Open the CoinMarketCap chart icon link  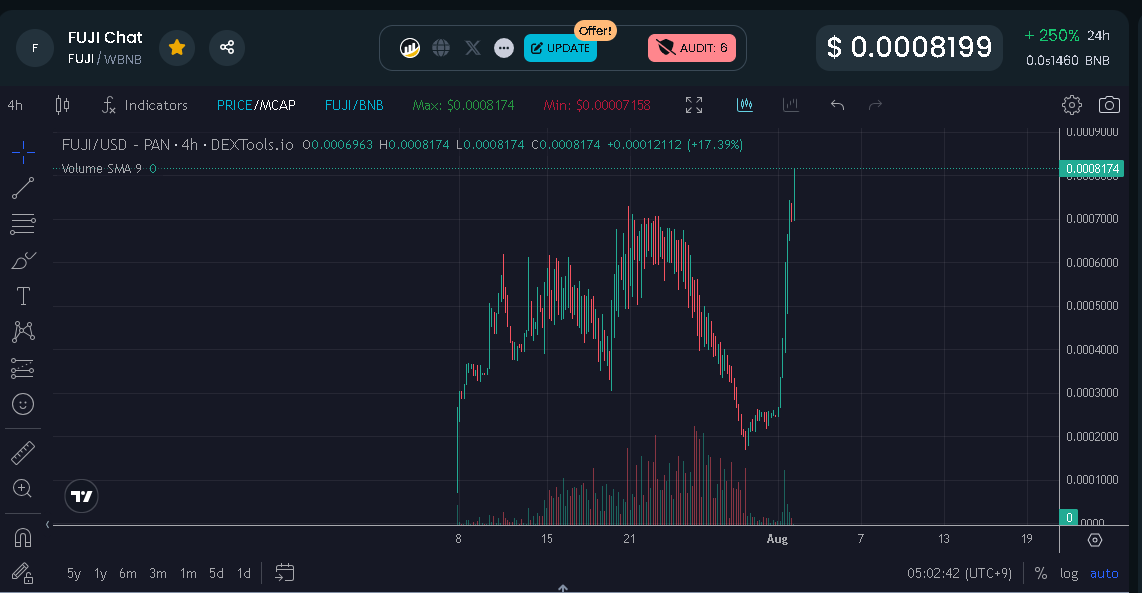[x=410, y=48]
